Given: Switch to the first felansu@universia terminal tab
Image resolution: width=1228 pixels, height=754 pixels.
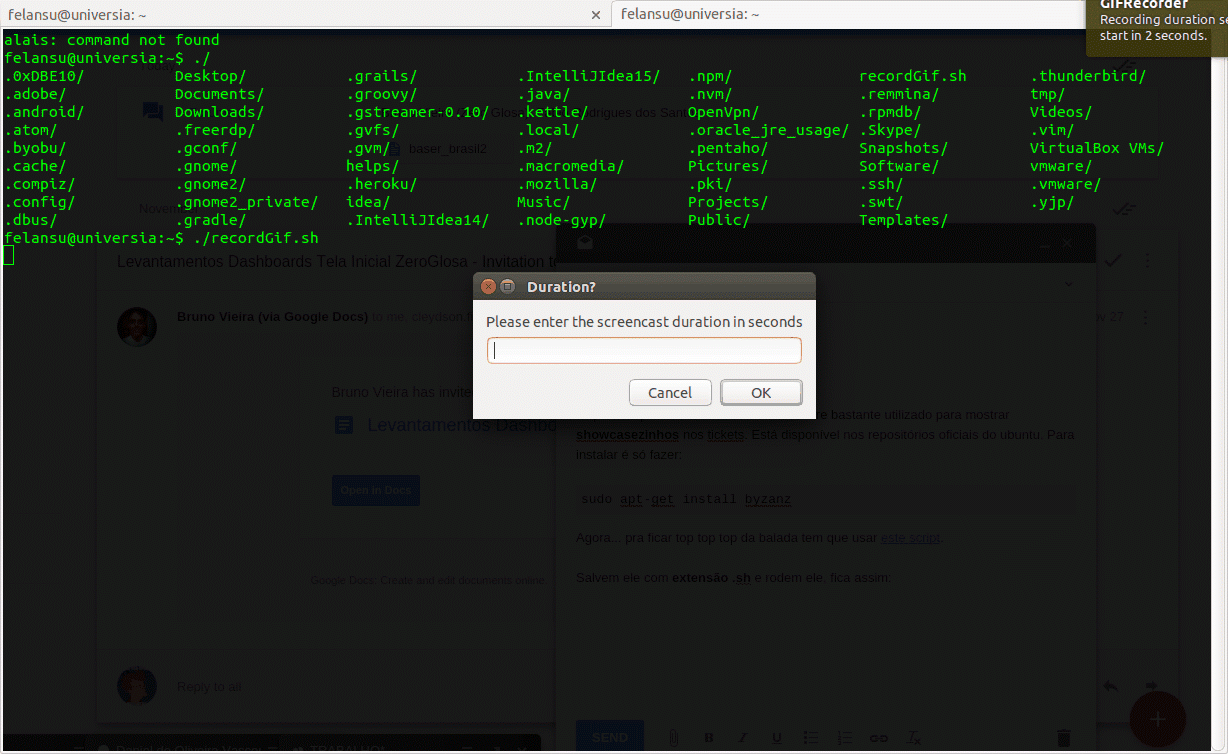Looking at the screenshot, I should 290,14.
